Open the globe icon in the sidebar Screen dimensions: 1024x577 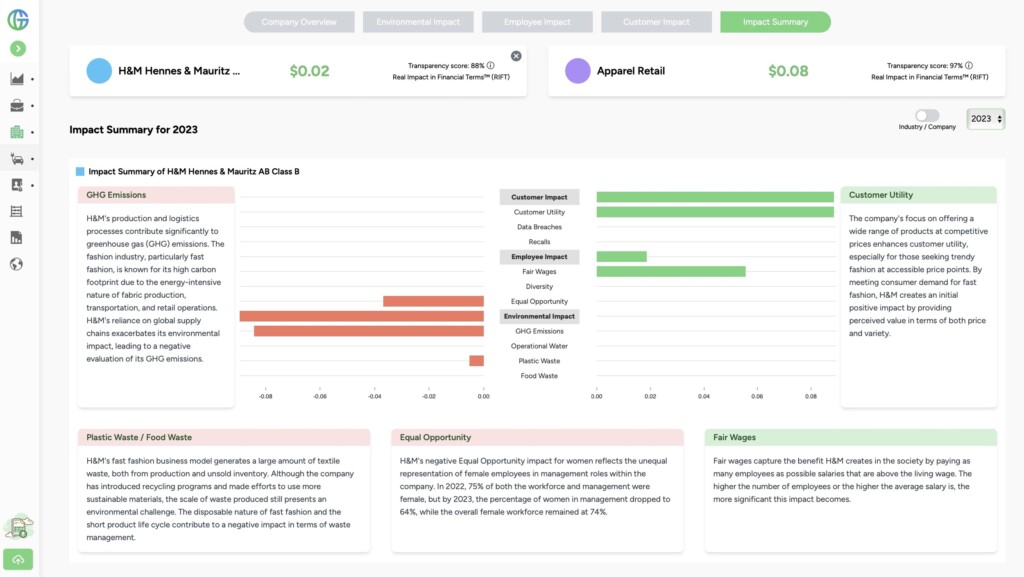click(x=16, y=264)
